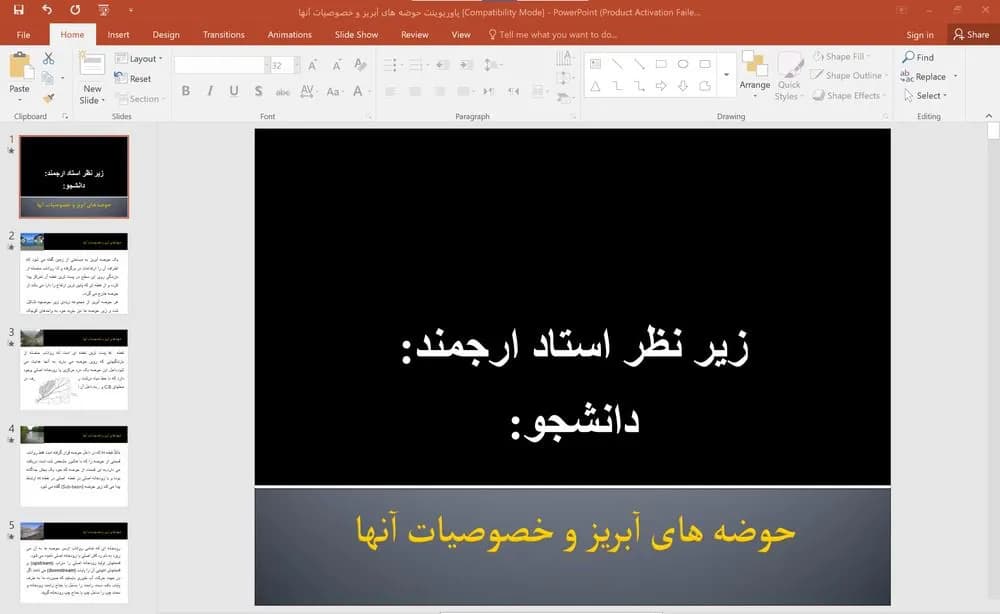Open Shape Effects menu
The height and width of the screenshot is (614, 1000).
tap(849, 95)
